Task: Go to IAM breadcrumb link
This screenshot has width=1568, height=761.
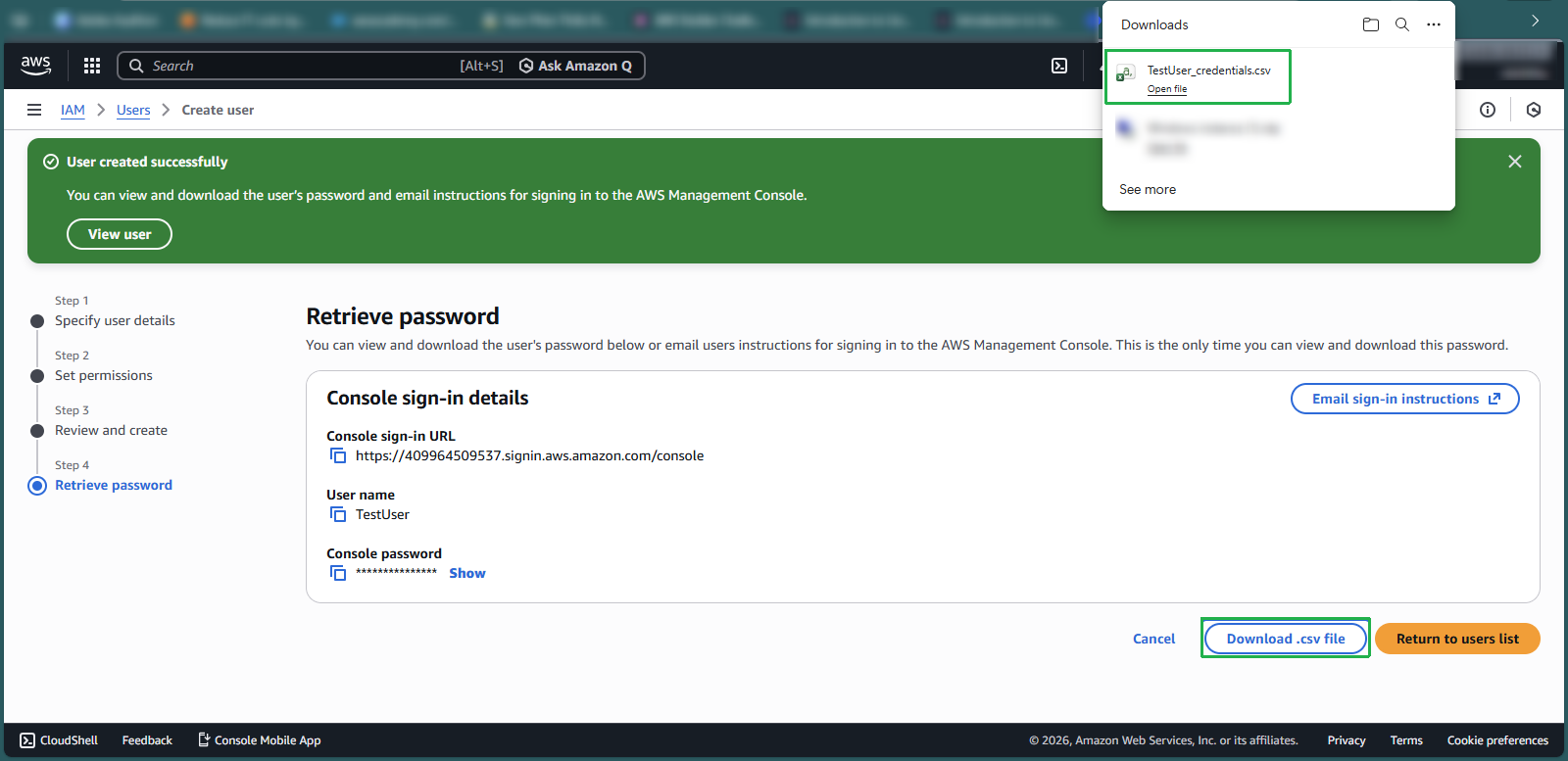Action: 73,110
